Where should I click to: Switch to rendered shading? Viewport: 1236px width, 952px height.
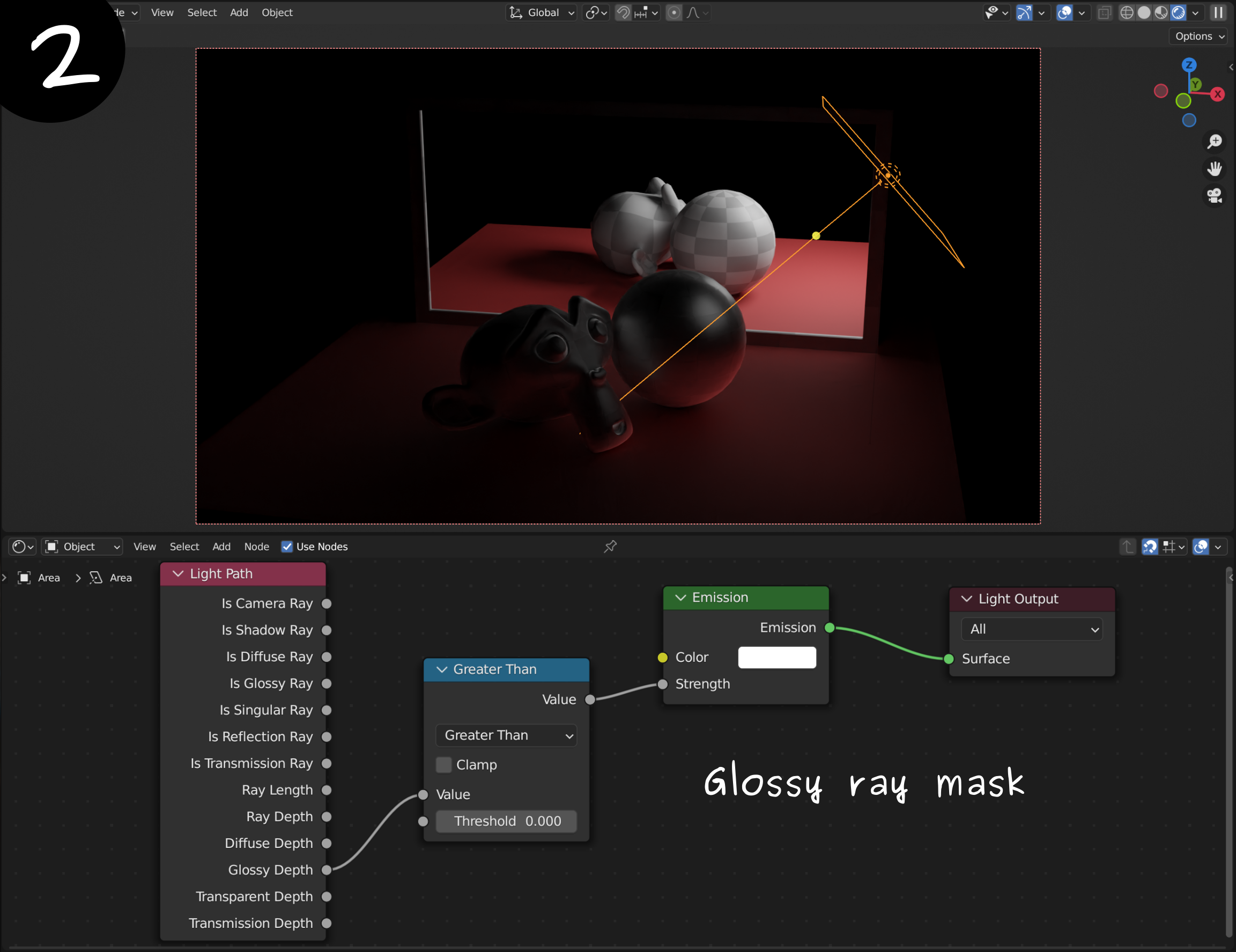[x=1178, y=12]
